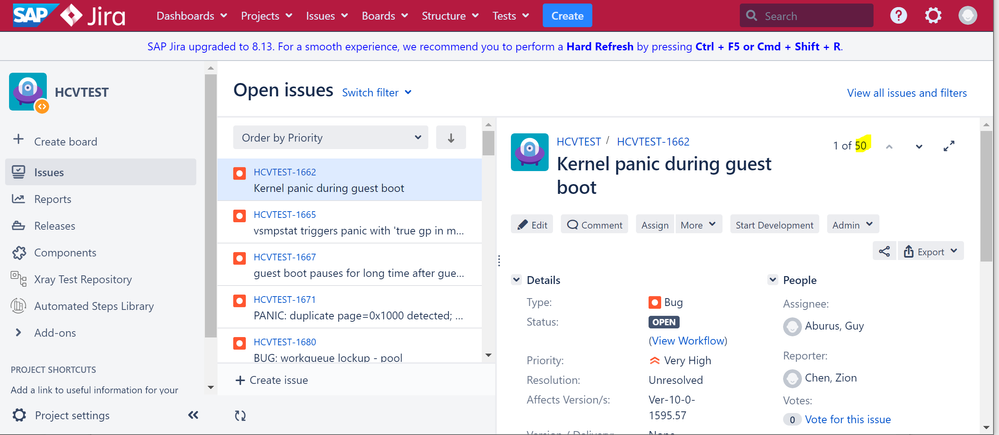This screenshot has width=999, height=435.
Task: Click the HCVTEST project avatar in sidebar
Action: pyautogui.click(x=28, y=92)
